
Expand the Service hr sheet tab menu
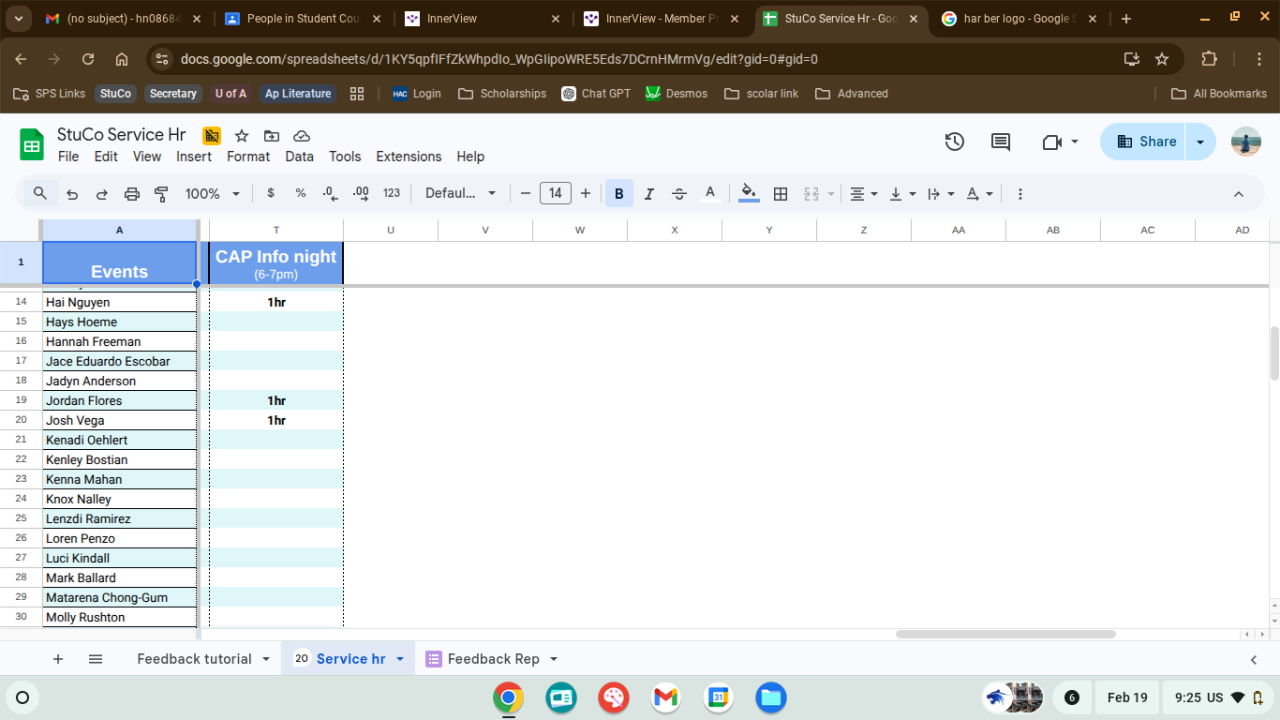coord(400,659)
